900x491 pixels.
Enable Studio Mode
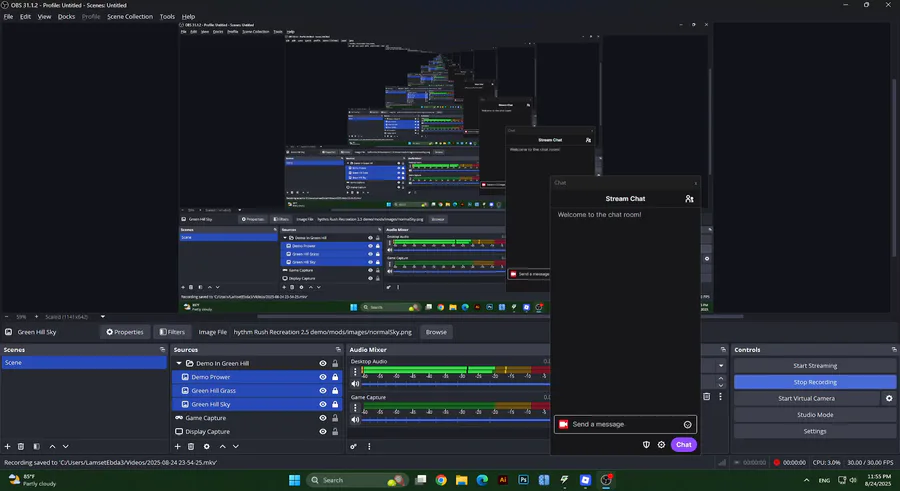pyautogui.click(x=815, y=415)
